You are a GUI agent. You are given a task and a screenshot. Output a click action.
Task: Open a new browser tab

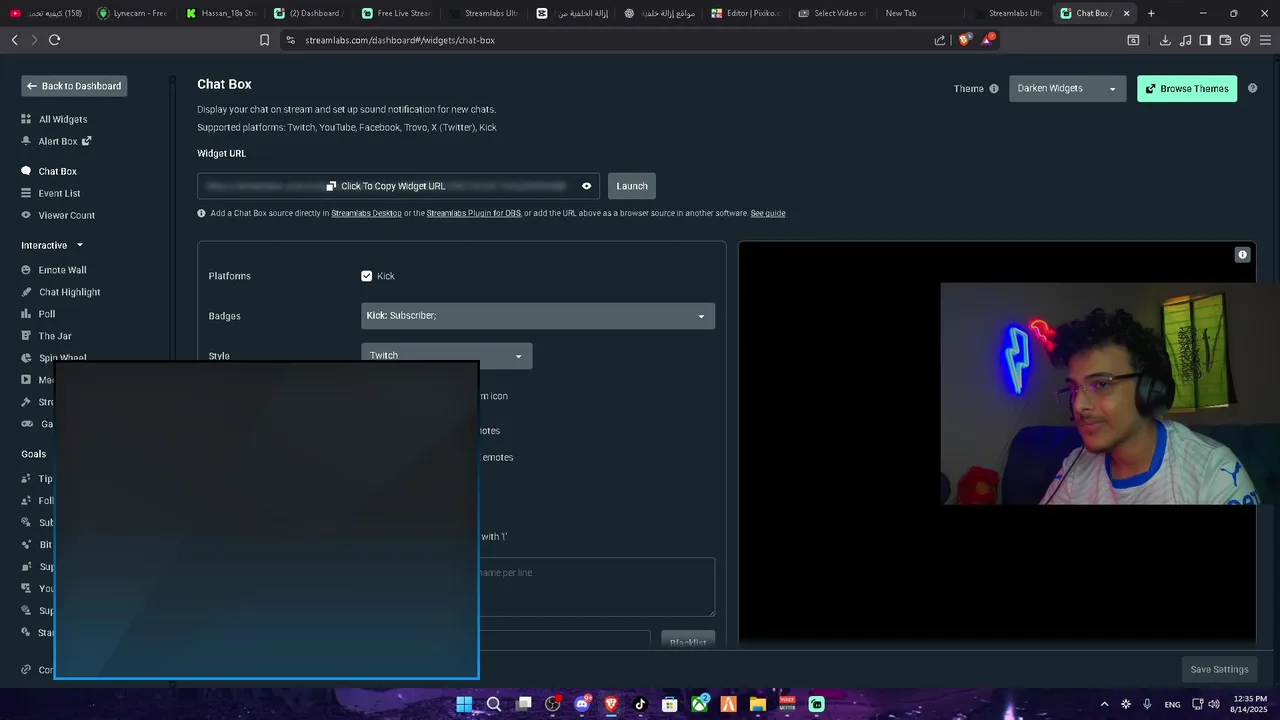point(1151,13)
